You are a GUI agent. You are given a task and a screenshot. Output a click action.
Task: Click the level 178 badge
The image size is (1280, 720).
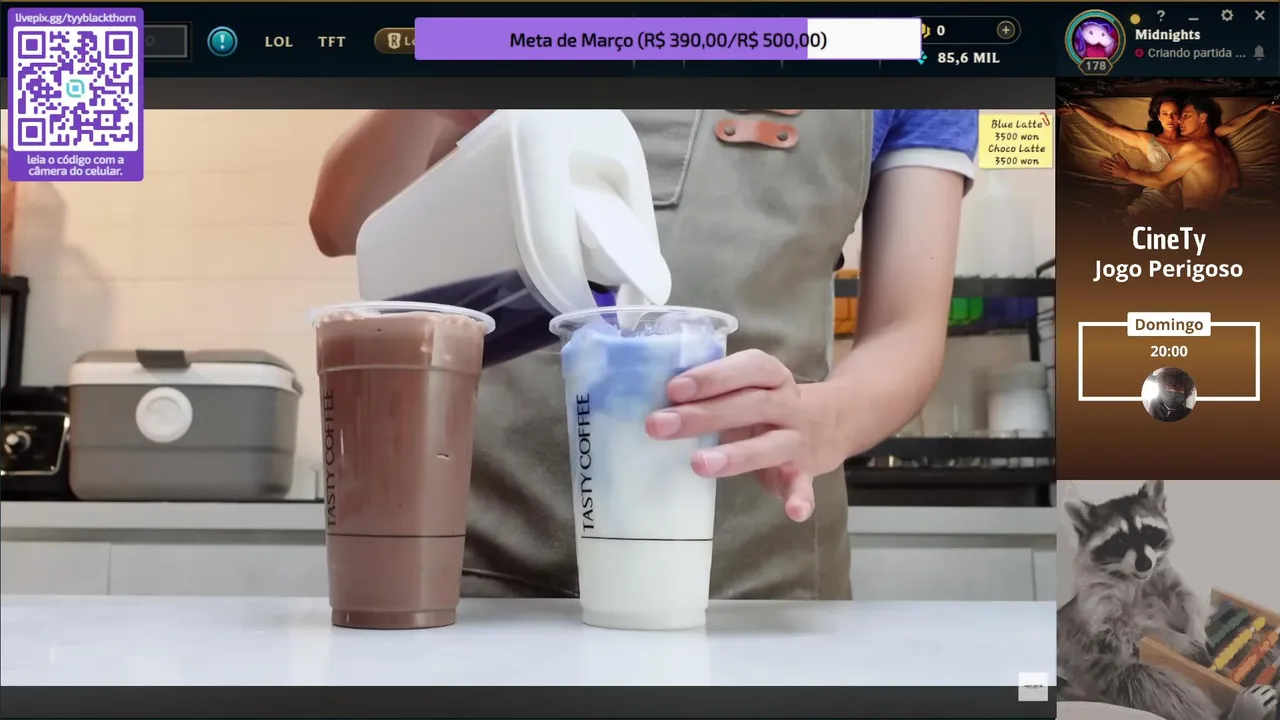click(x=1095, y=66)
